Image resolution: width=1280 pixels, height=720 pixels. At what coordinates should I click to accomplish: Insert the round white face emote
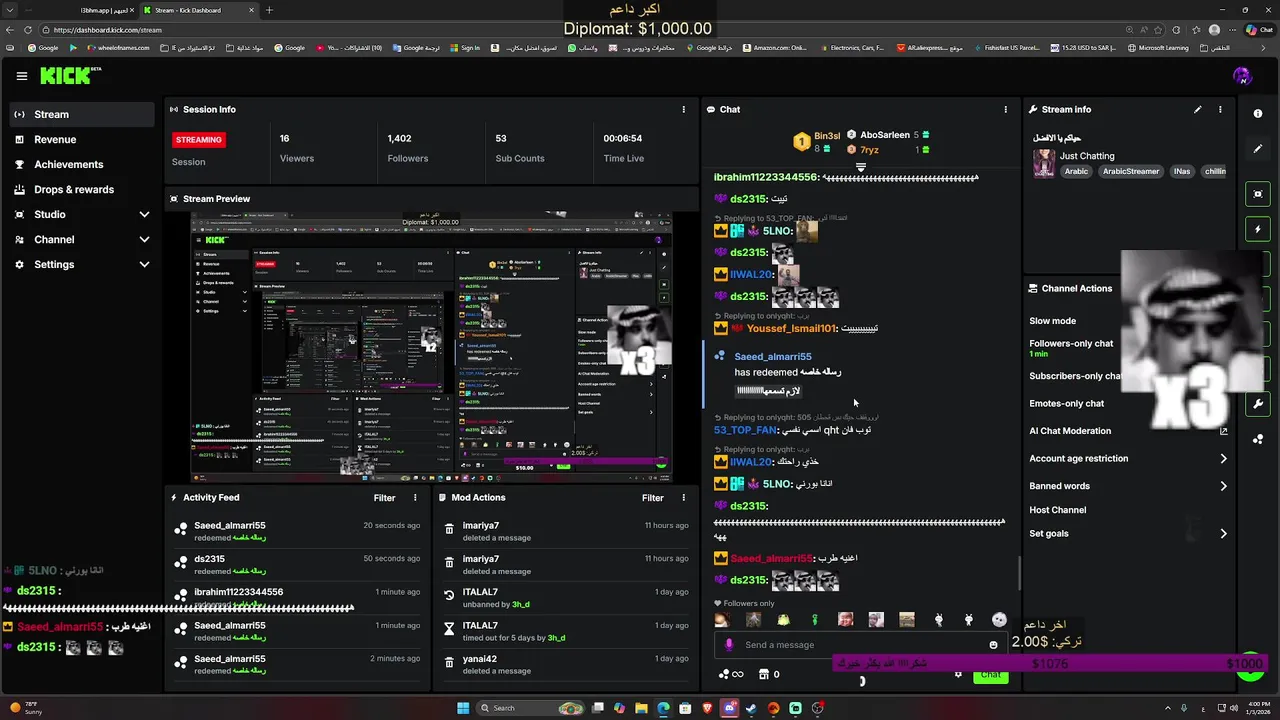[999, 620]
